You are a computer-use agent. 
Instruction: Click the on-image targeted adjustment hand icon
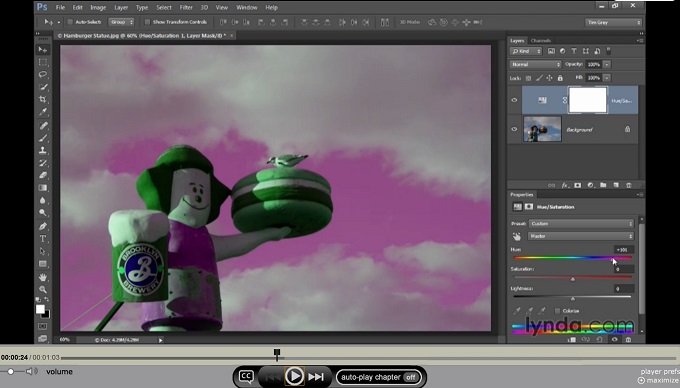(x=517, y=236)
